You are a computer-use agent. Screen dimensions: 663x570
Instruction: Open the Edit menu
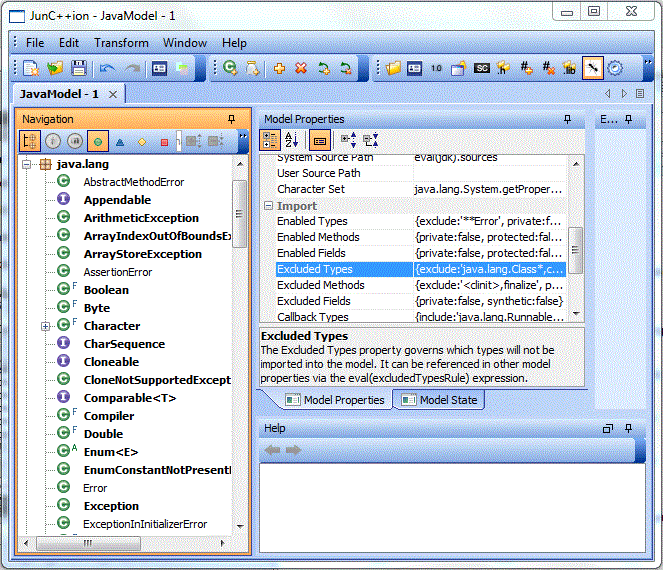tap(68, 43)
